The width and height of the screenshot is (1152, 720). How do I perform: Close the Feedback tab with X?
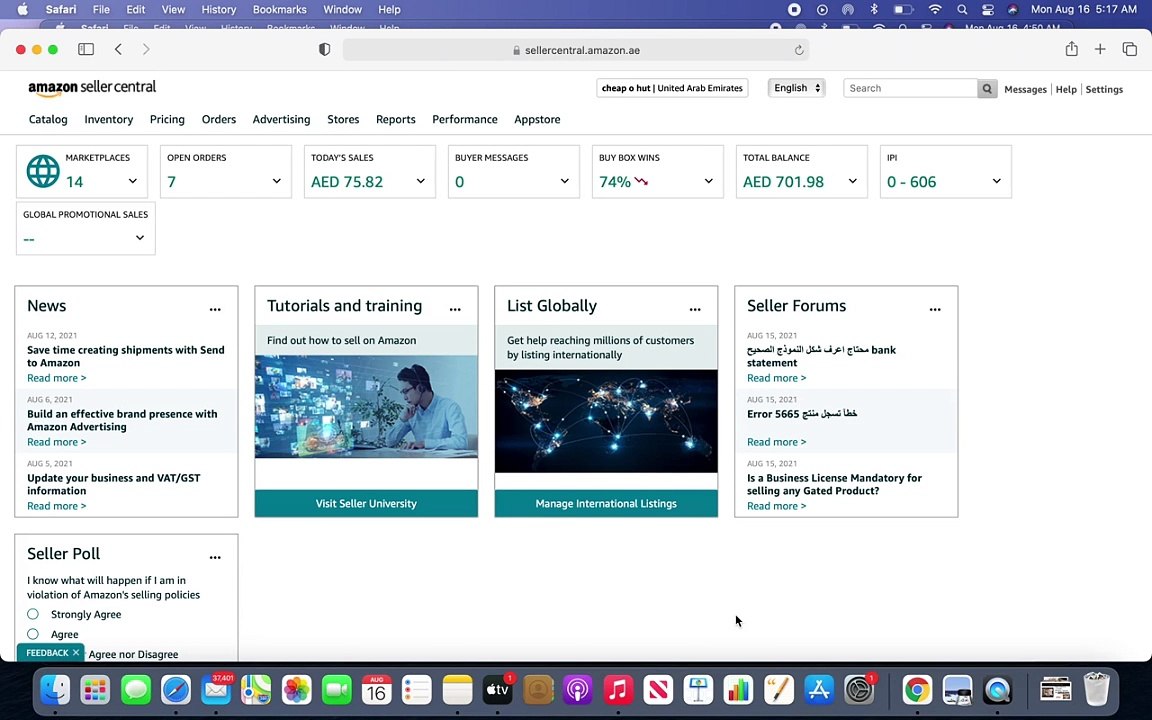tap(76, 652)
